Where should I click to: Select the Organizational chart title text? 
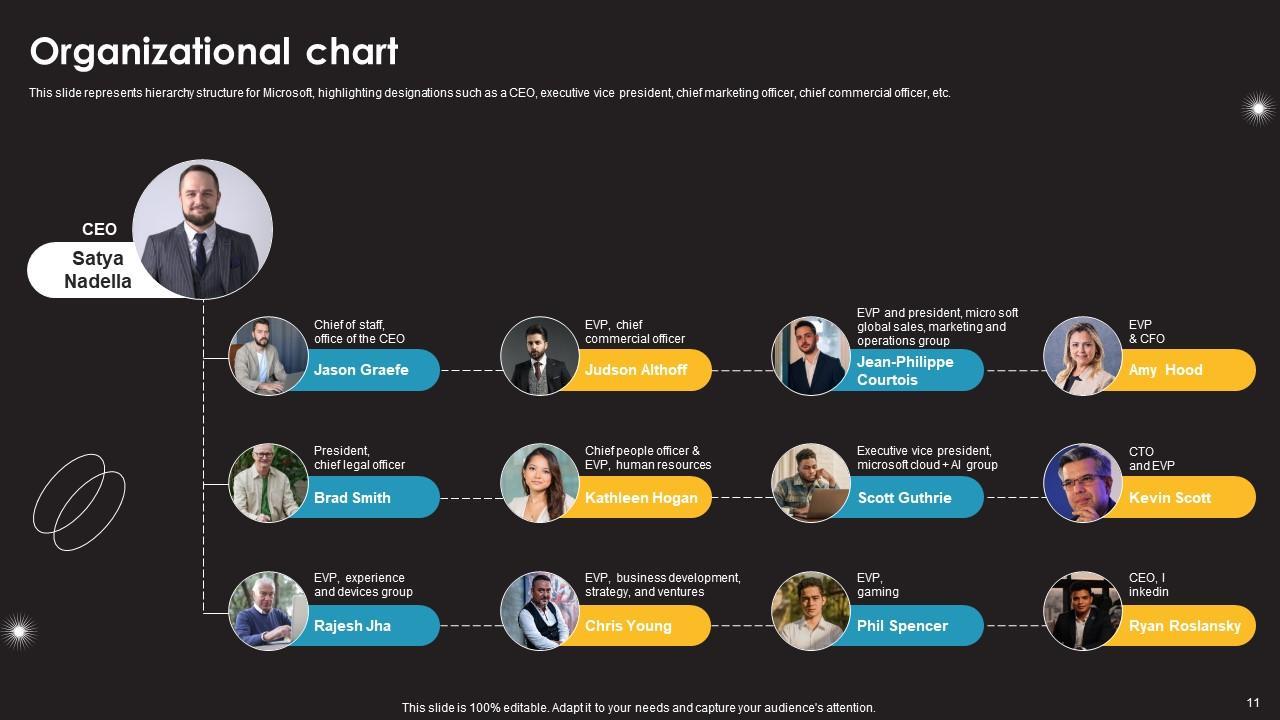[214, 51]
